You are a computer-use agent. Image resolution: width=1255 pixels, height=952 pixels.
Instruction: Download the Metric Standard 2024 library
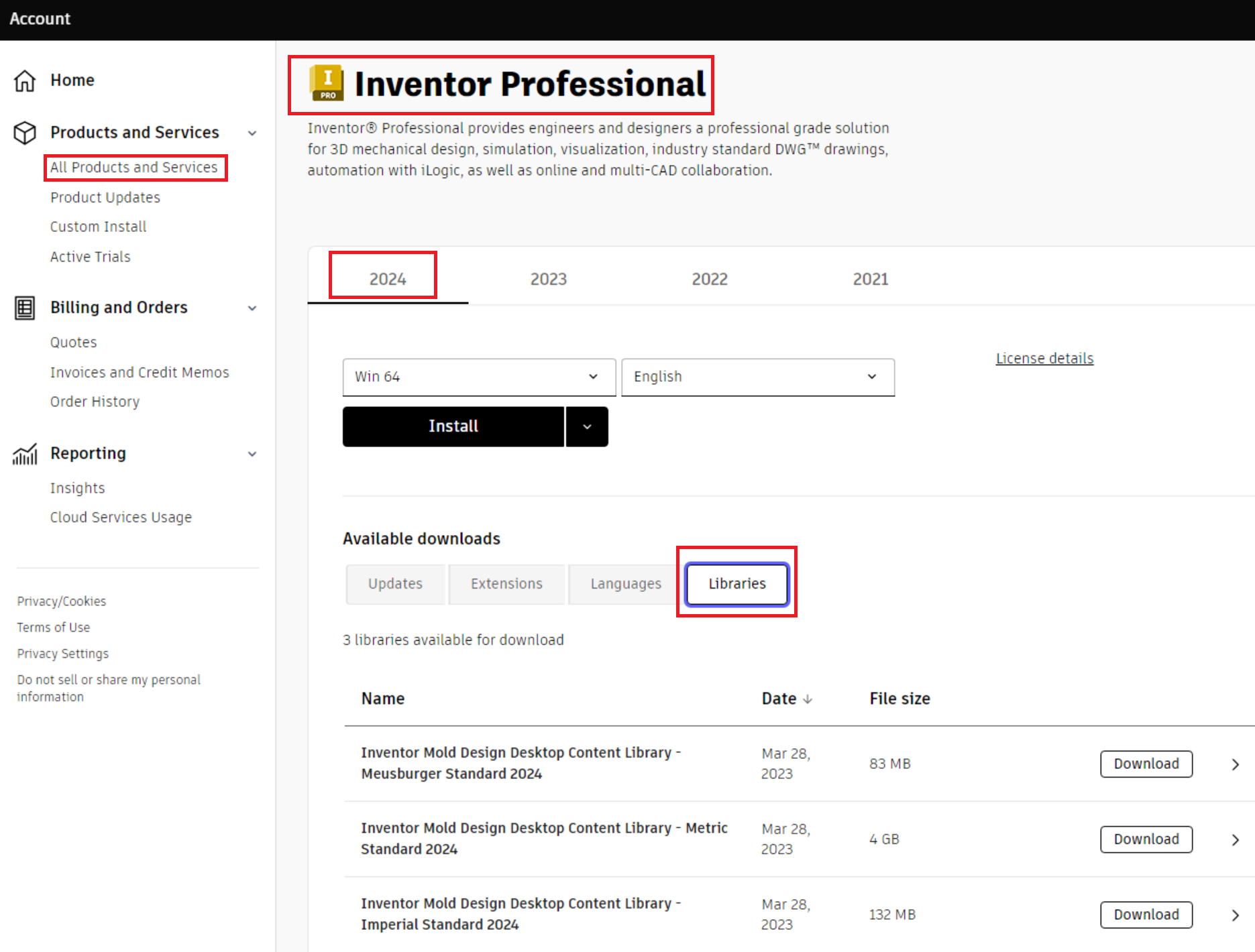pyautogui.click(x=1146, y=839)
